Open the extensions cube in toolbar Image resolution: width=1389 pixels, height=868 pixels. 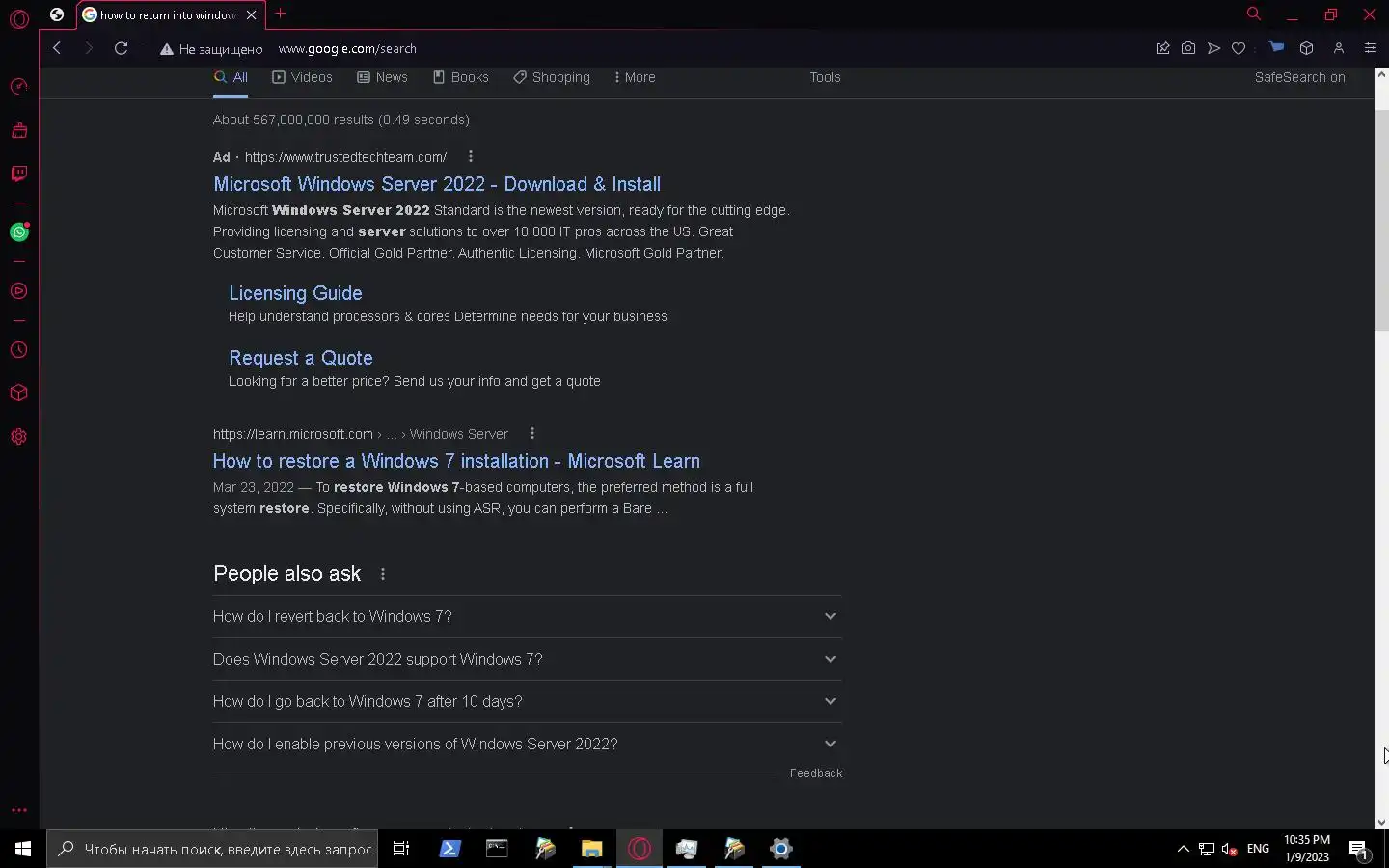click(1306, 48)
